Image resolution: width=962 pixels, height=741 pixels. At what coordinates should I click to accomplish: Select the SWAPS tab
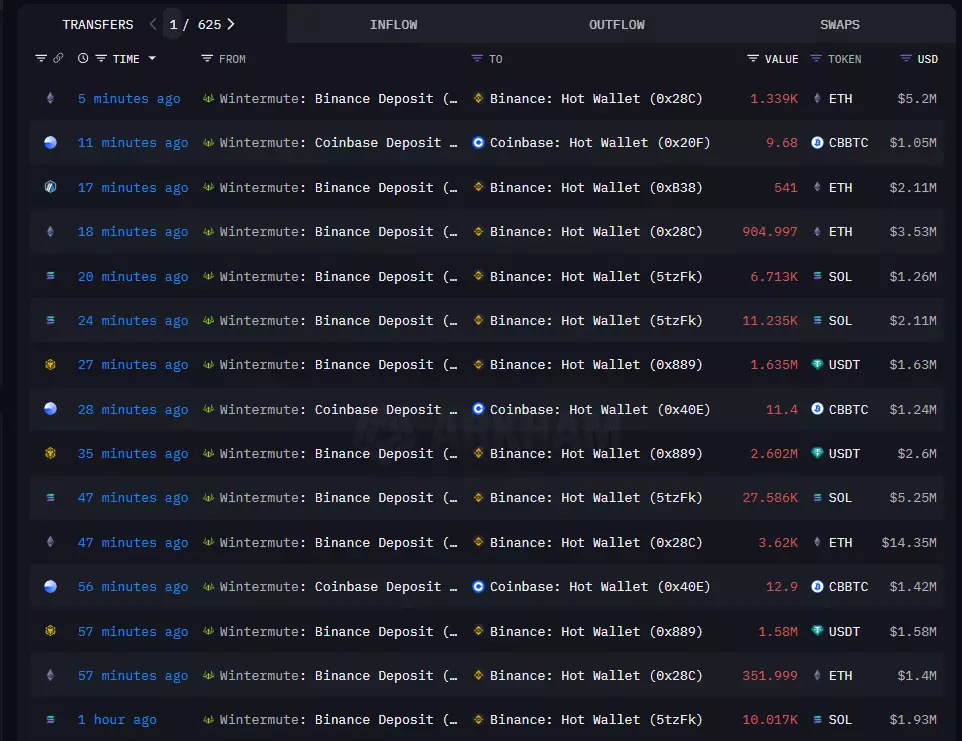(839, 24)
